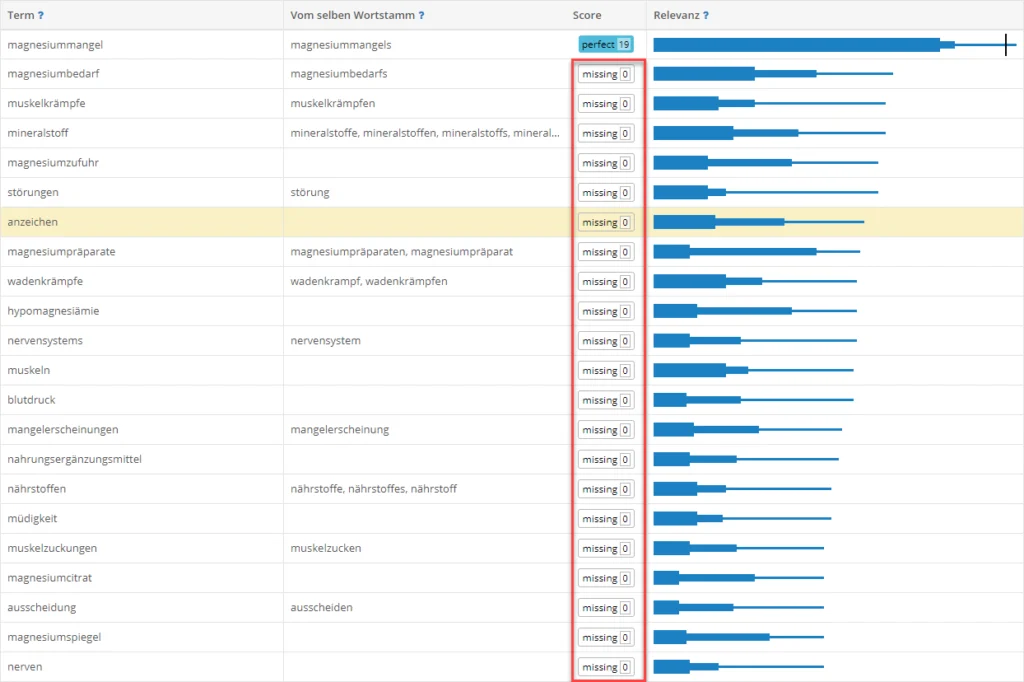Open the nahrungsergänzungsmittel term
Viewport: 1024px width, 682px height.
74,460
